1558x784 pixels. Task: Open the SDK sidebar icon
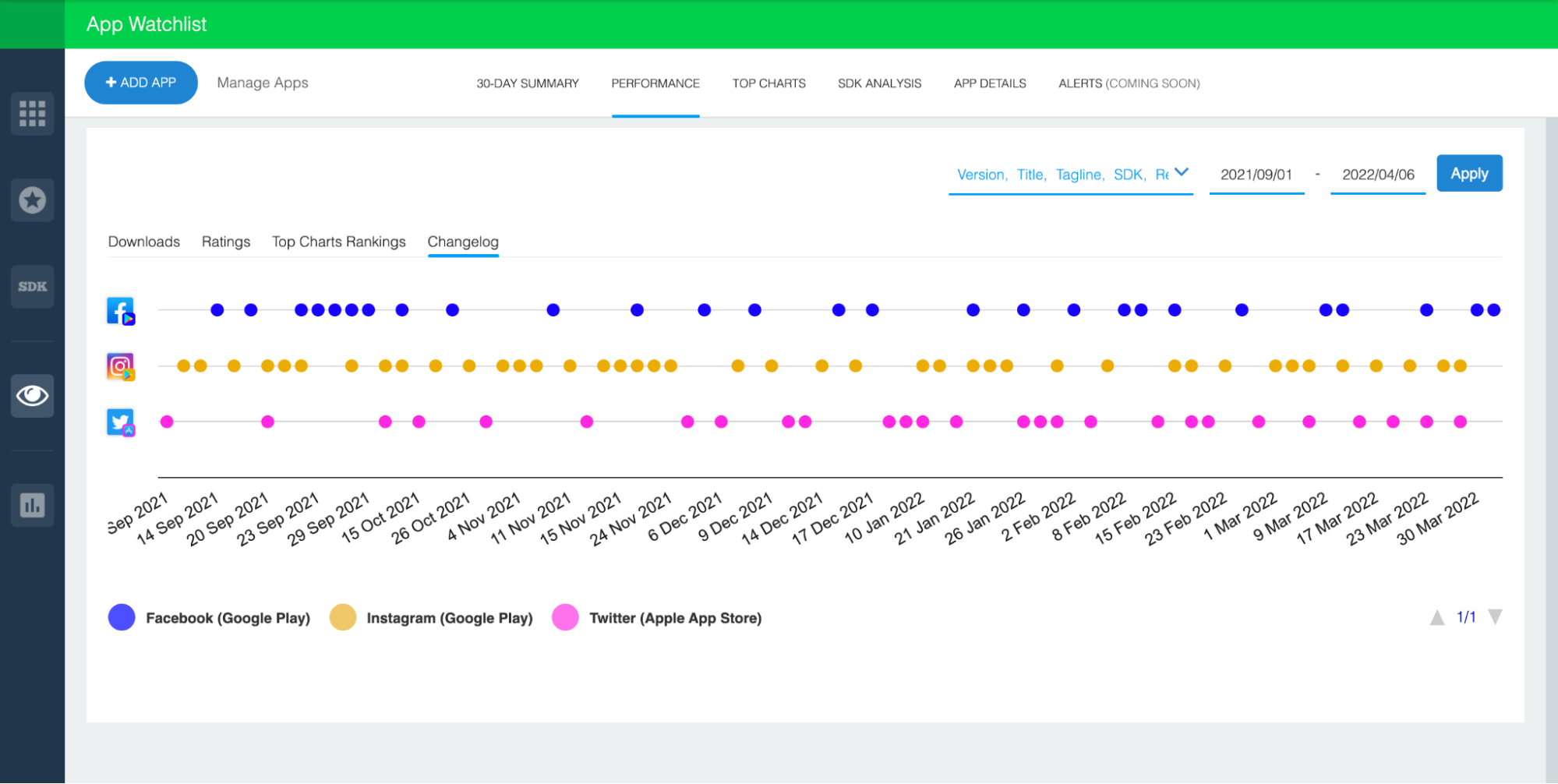point(32,287)
